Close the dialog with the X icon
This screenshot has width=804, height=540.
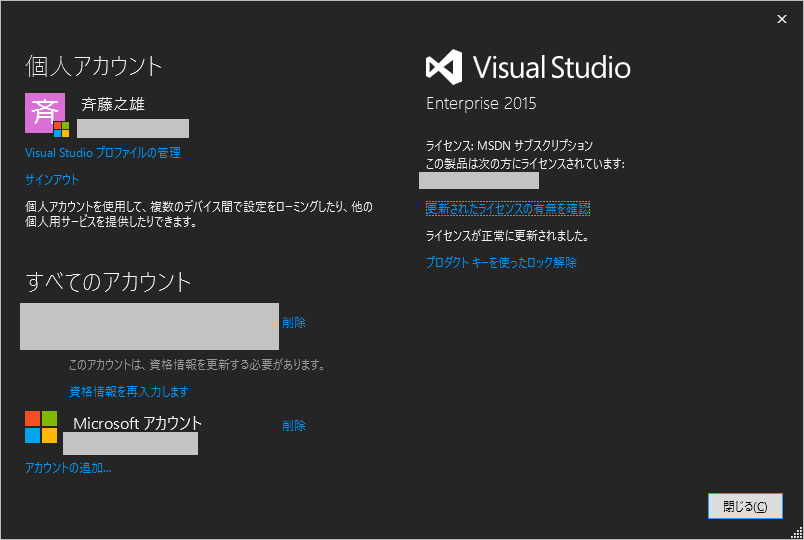click(781, 18)
